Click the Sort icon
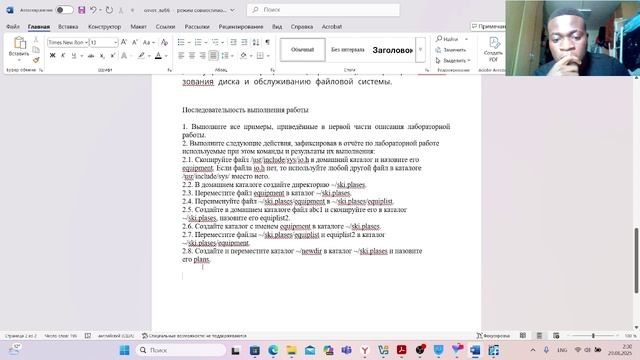640x360 pixels. tap(256, 42)
